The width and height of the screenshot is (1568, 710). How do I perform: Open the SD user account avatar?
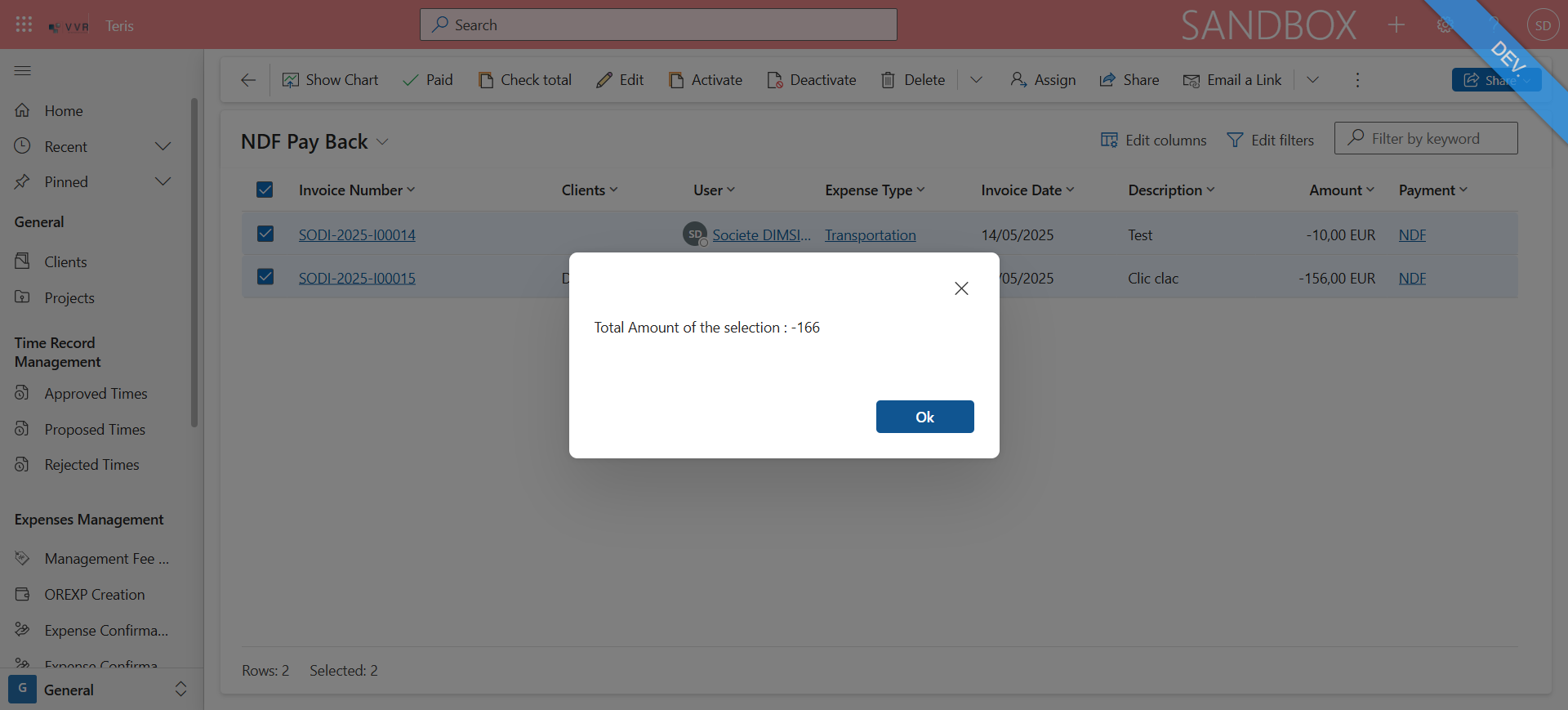[1543, 25]
